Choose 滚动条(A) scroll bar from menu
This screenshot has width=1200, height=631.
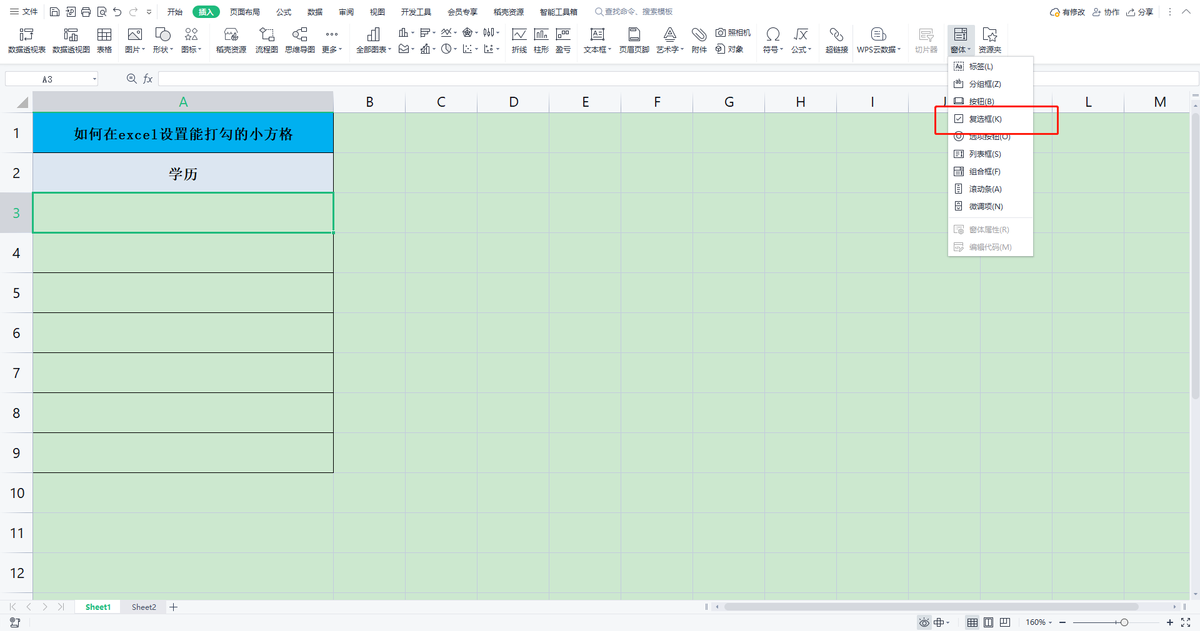(990, 189)
